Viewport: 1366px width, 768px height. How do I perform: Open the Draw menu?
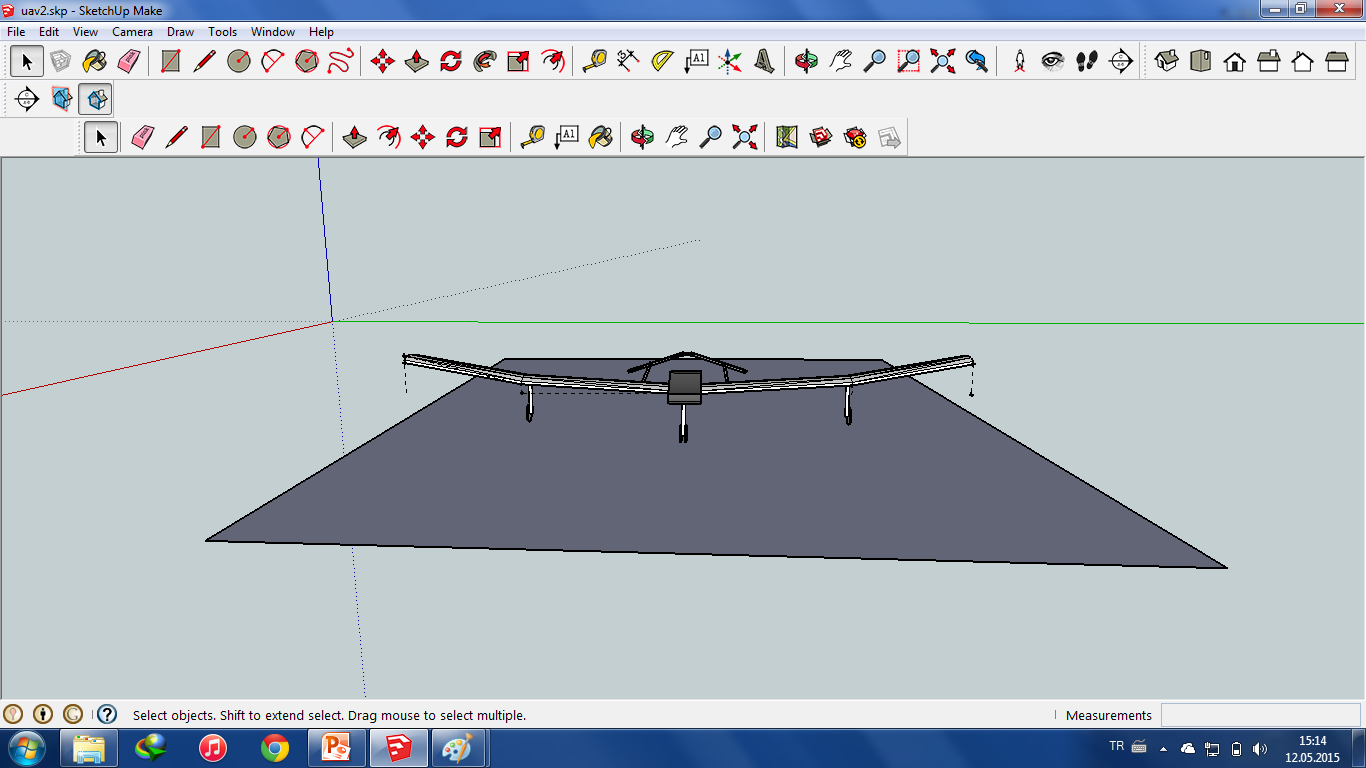180,32
